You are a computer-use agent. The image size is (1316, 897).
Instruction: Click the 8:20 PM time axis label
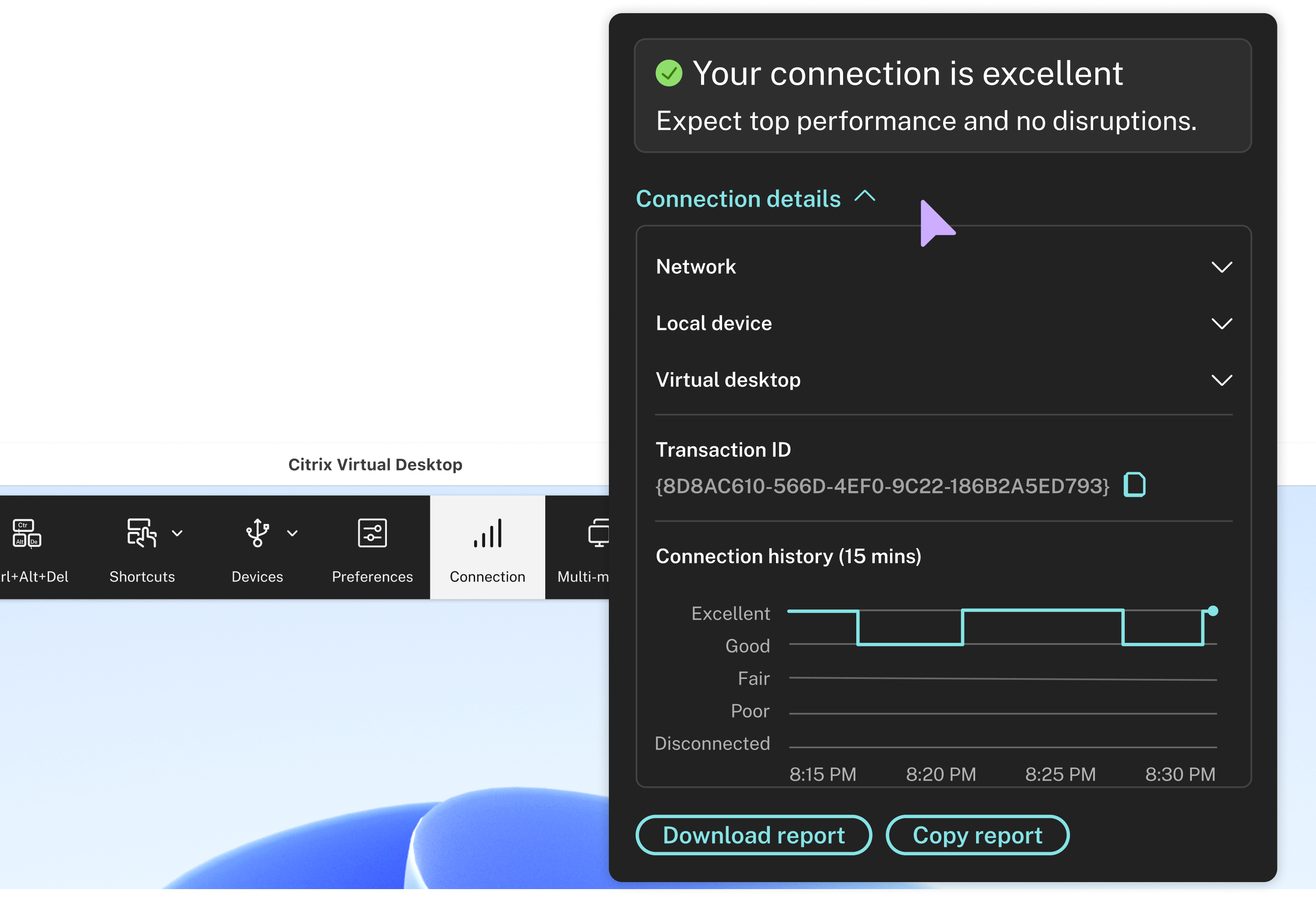tap(941, 775)
